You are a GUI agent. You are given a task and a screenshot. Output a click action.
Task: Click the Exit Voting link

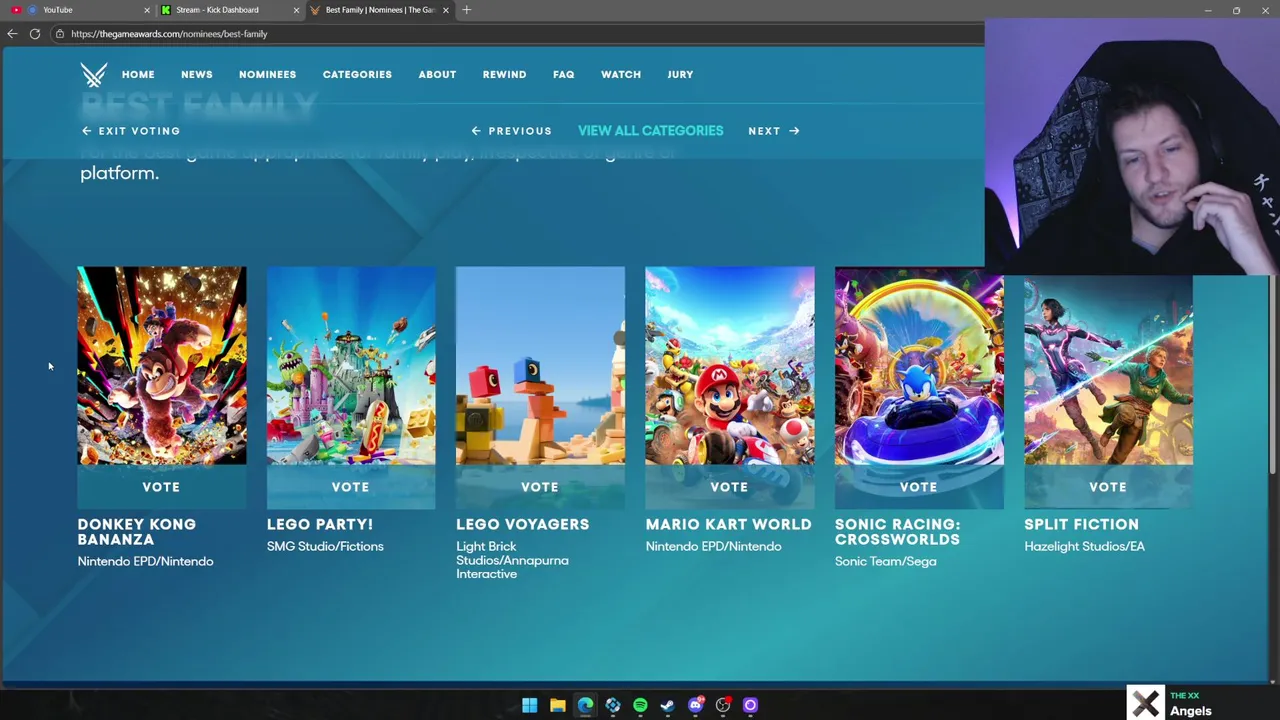[x=131, y=131]
